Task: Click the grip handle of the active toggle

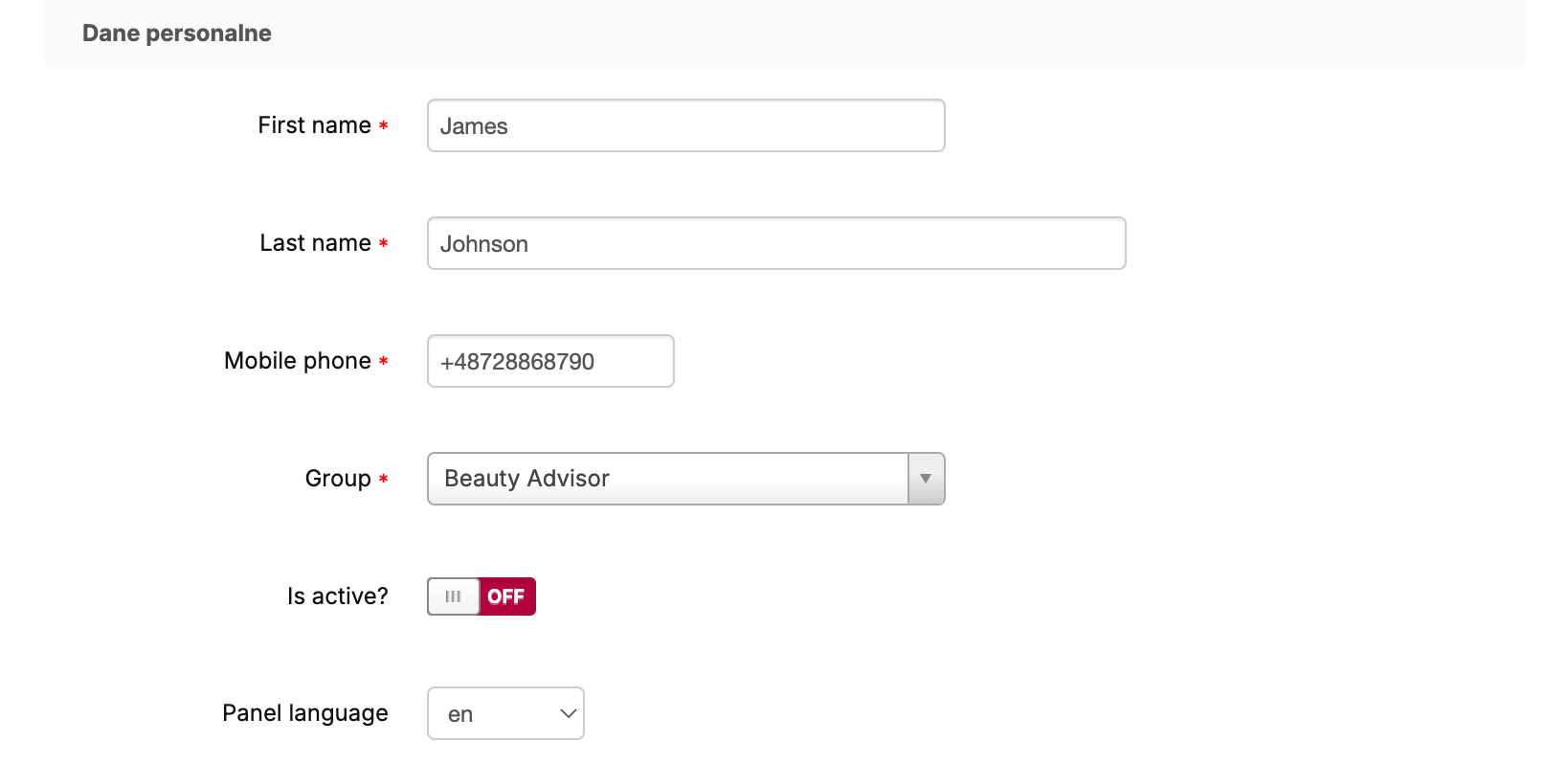Action: [x=454, y=596]
